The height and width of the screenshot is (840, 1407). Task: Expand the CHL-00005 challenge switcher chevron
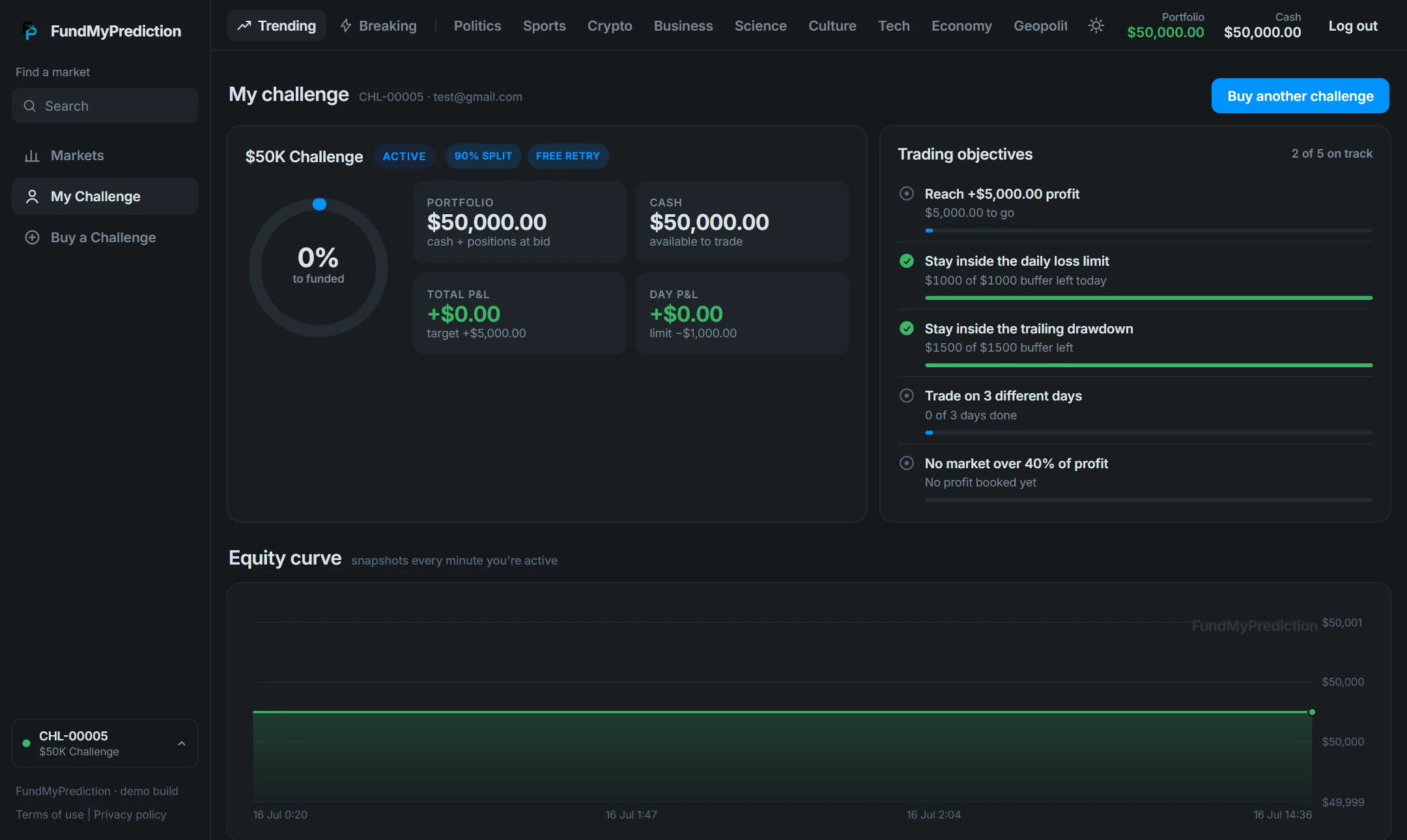click(x=182, y=744)
